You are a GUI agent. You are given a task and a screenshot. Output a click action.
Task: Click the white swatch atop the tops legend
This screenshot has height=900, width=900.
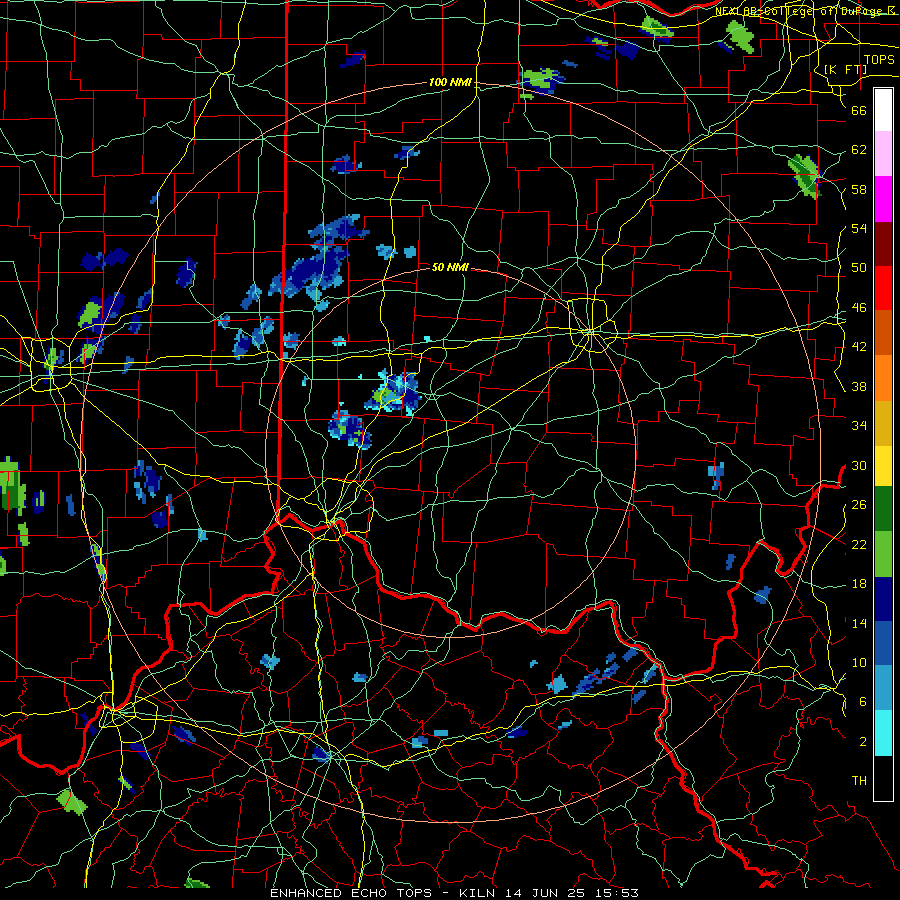(883, 110)
